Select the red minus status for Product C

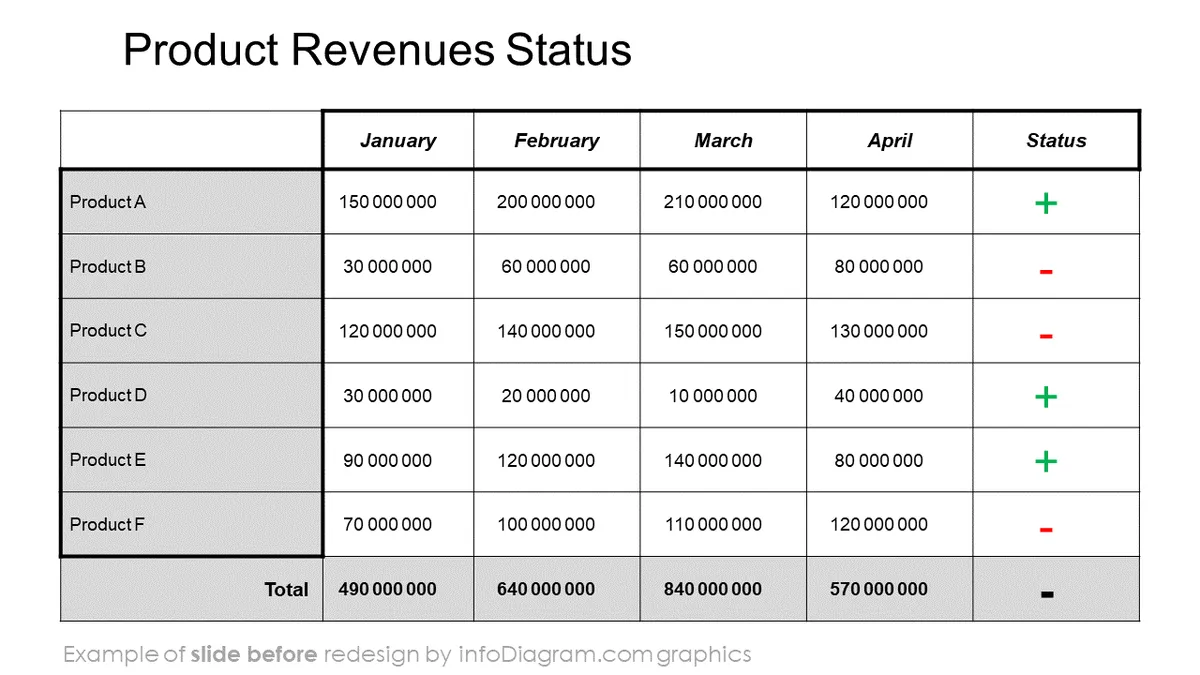pyautogui.click(x=1045, y=336)
